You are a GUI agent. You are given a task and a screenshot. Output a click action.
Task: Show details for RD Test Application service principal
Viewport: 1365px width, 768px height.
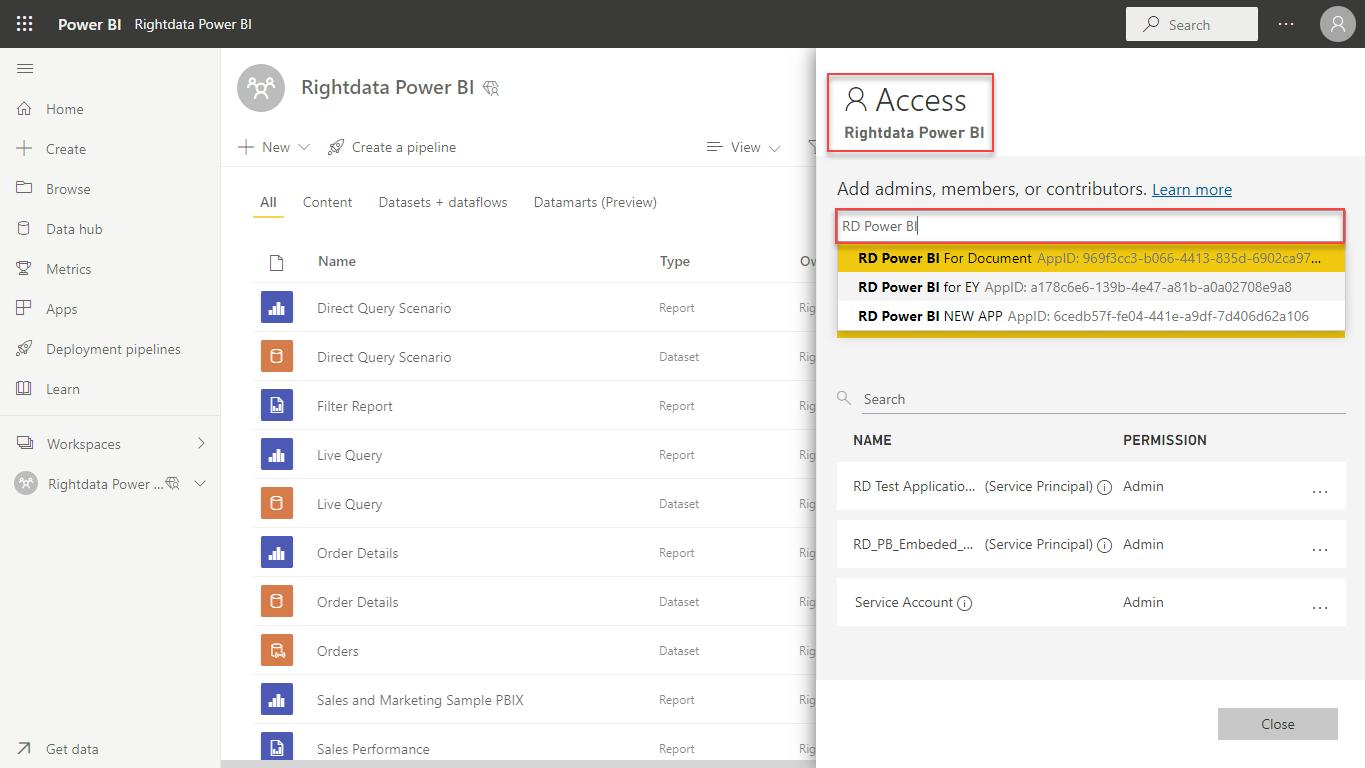[1104, 487]
